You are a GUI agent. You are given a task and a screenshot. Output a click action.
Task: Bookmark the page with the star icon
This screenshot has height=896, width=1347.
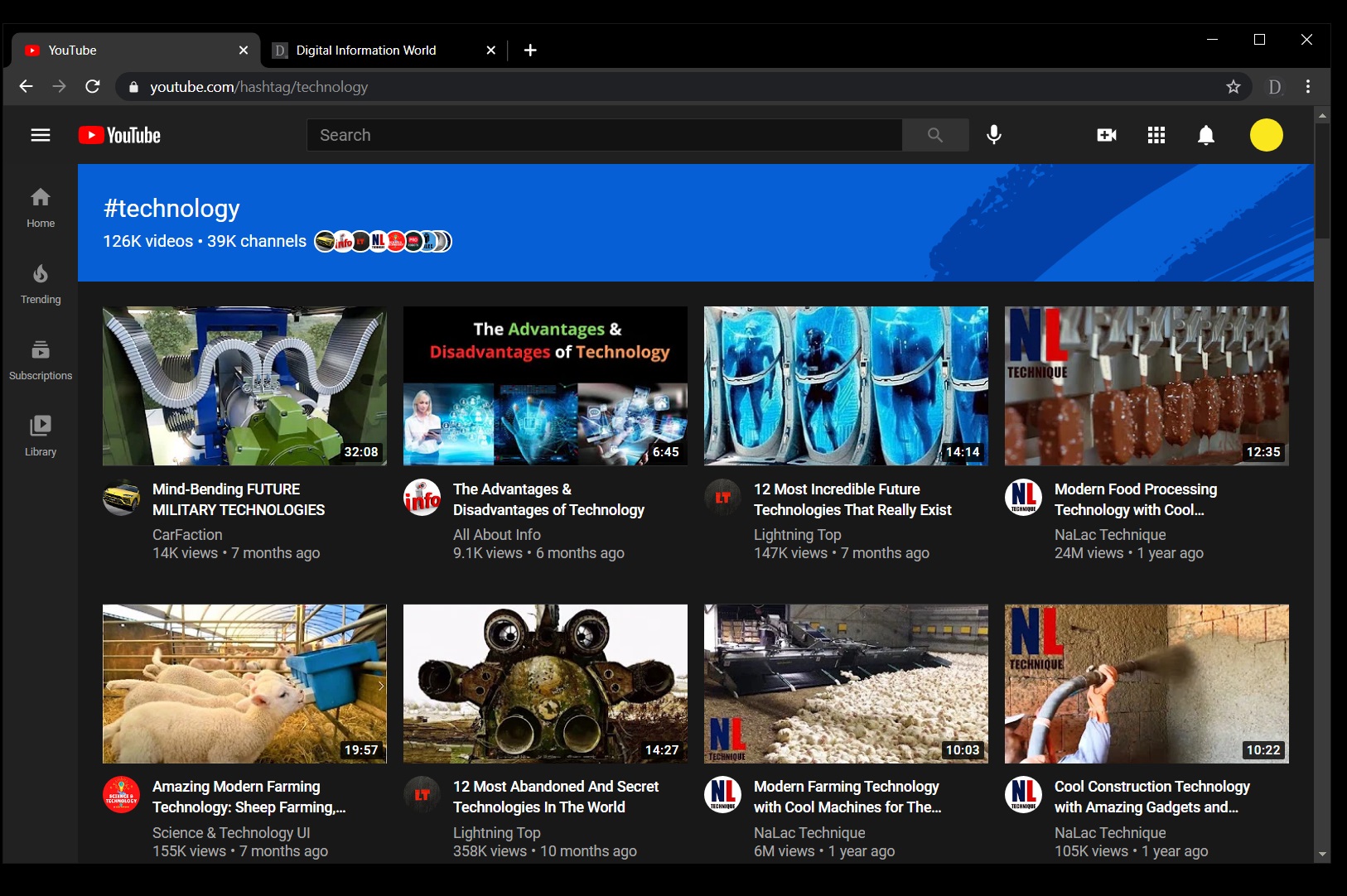point(1232,86)
